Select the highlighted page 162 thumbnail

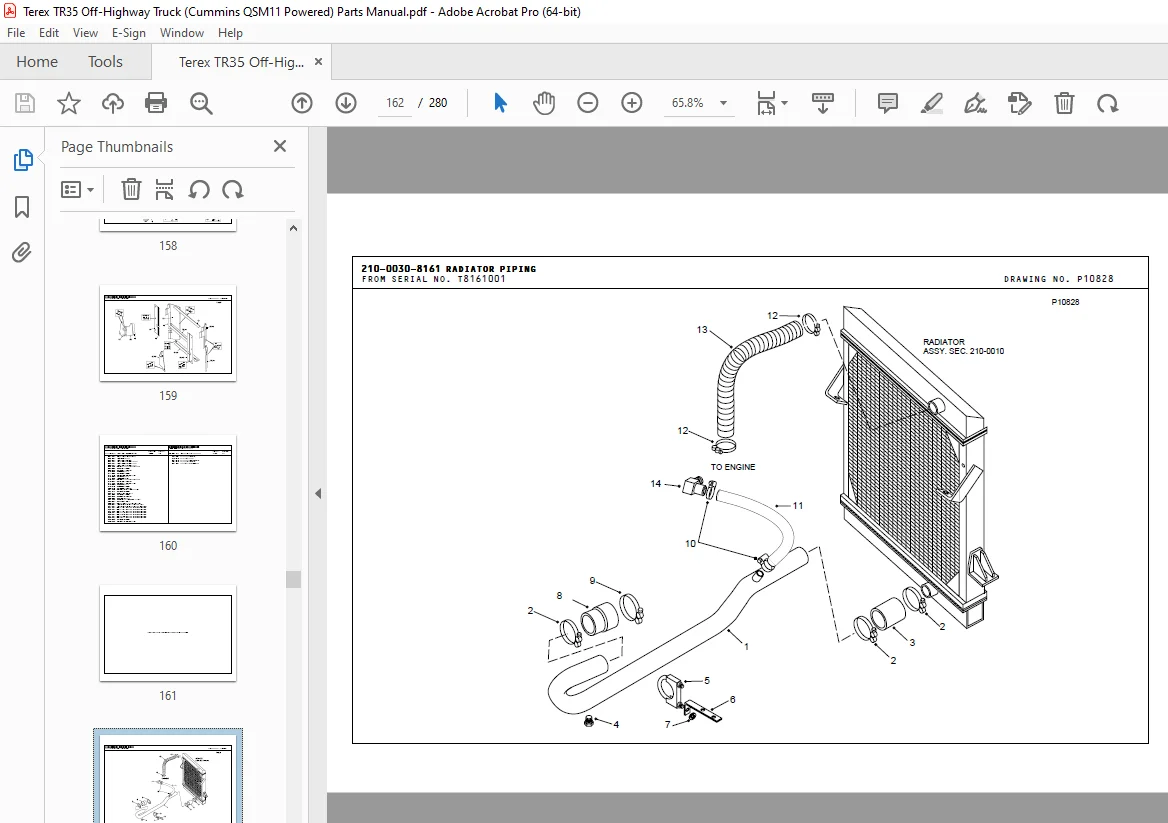pyautogui.click(x=168, y=776)
